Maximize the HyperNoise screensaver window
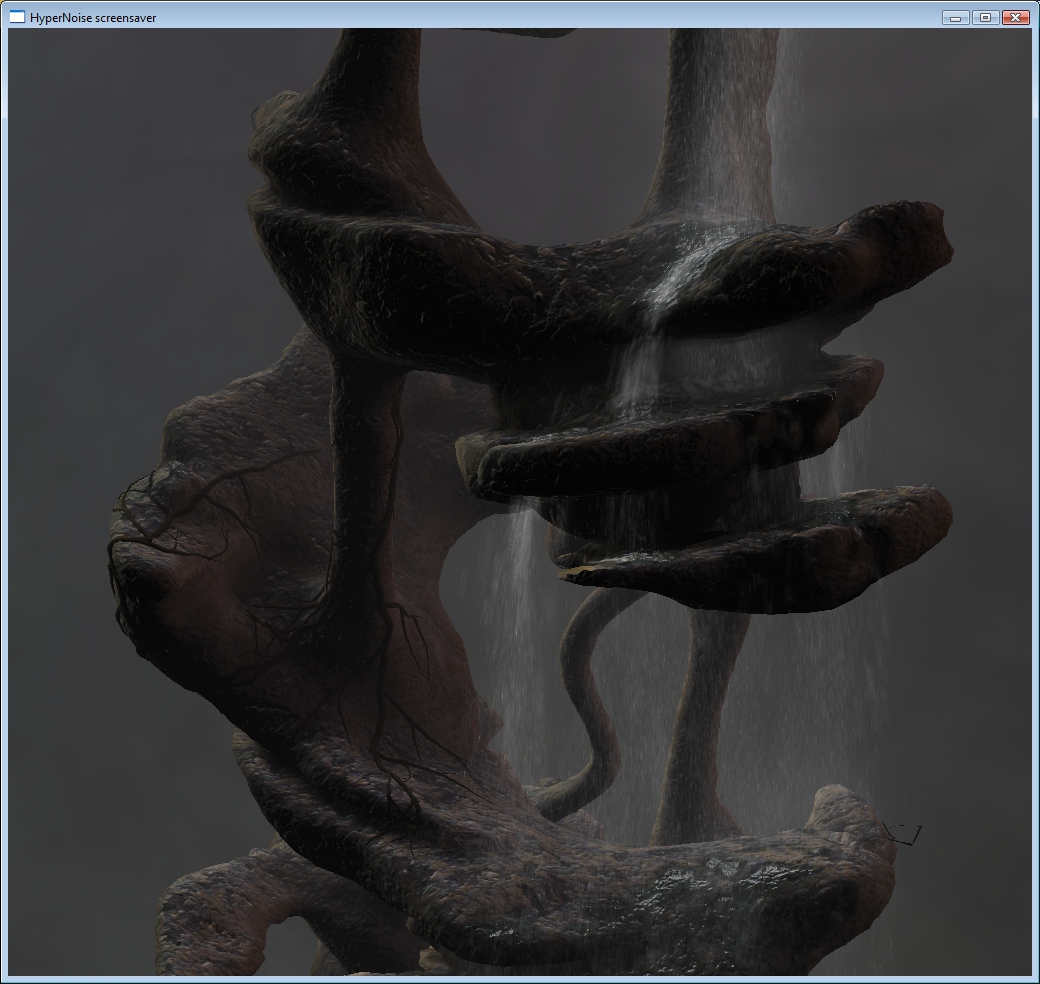This screenshot has height=984, width=1040. 985,17
